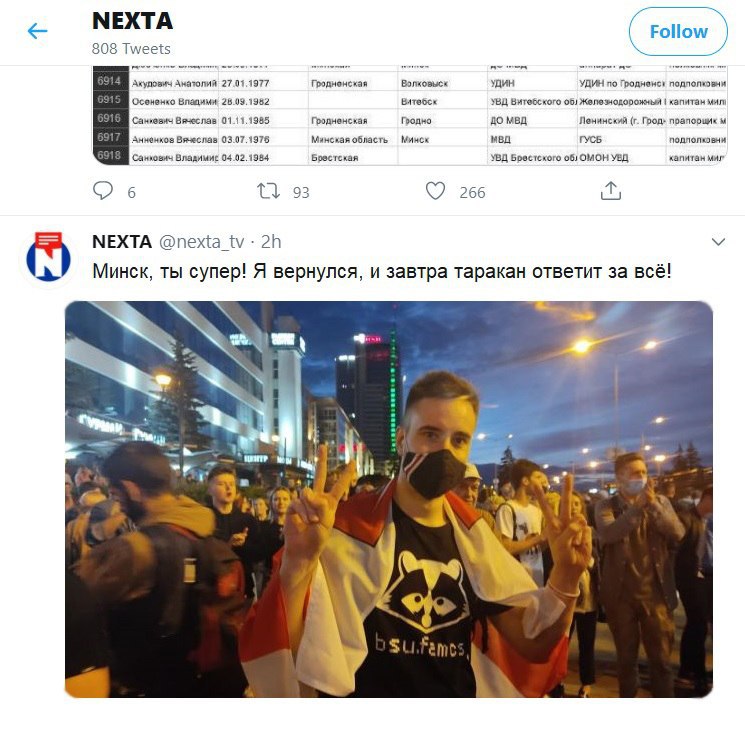The width and height of the screenshot is (745, 737).
Task: View the 266 likes count
Action: (x=472, y=192)
